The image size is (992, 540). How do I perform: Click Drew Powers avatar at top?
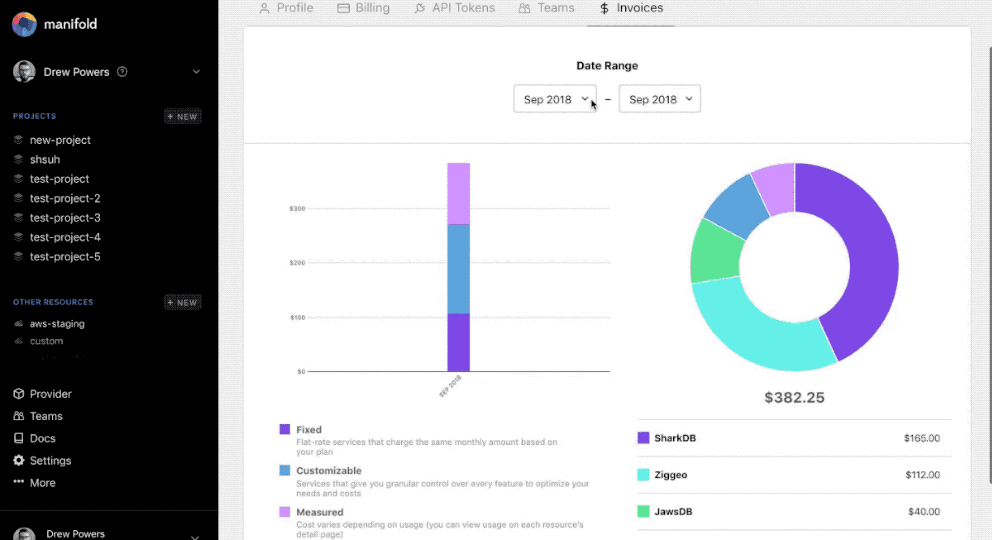24,72
